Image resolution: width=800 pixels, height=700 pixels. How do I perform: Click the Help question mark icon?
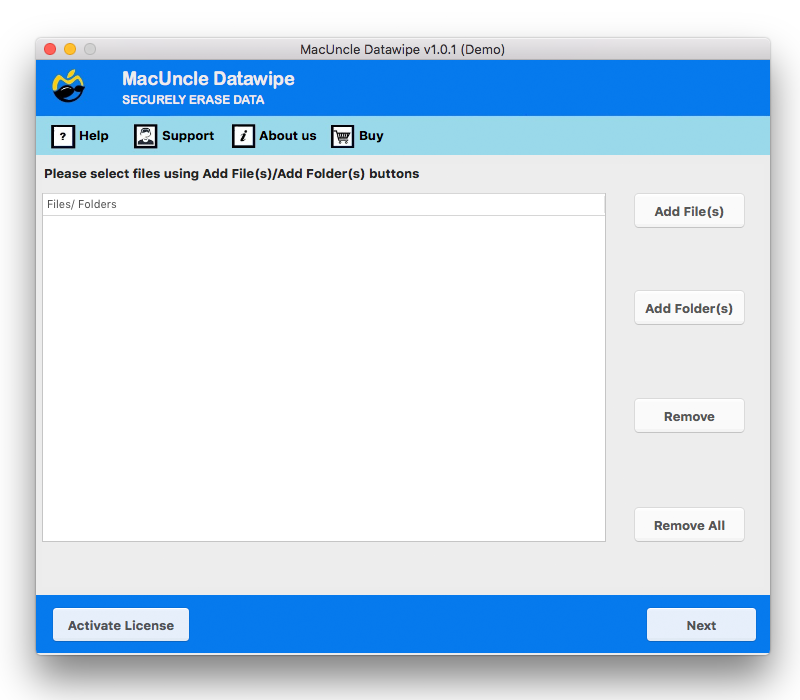(62, 136)
